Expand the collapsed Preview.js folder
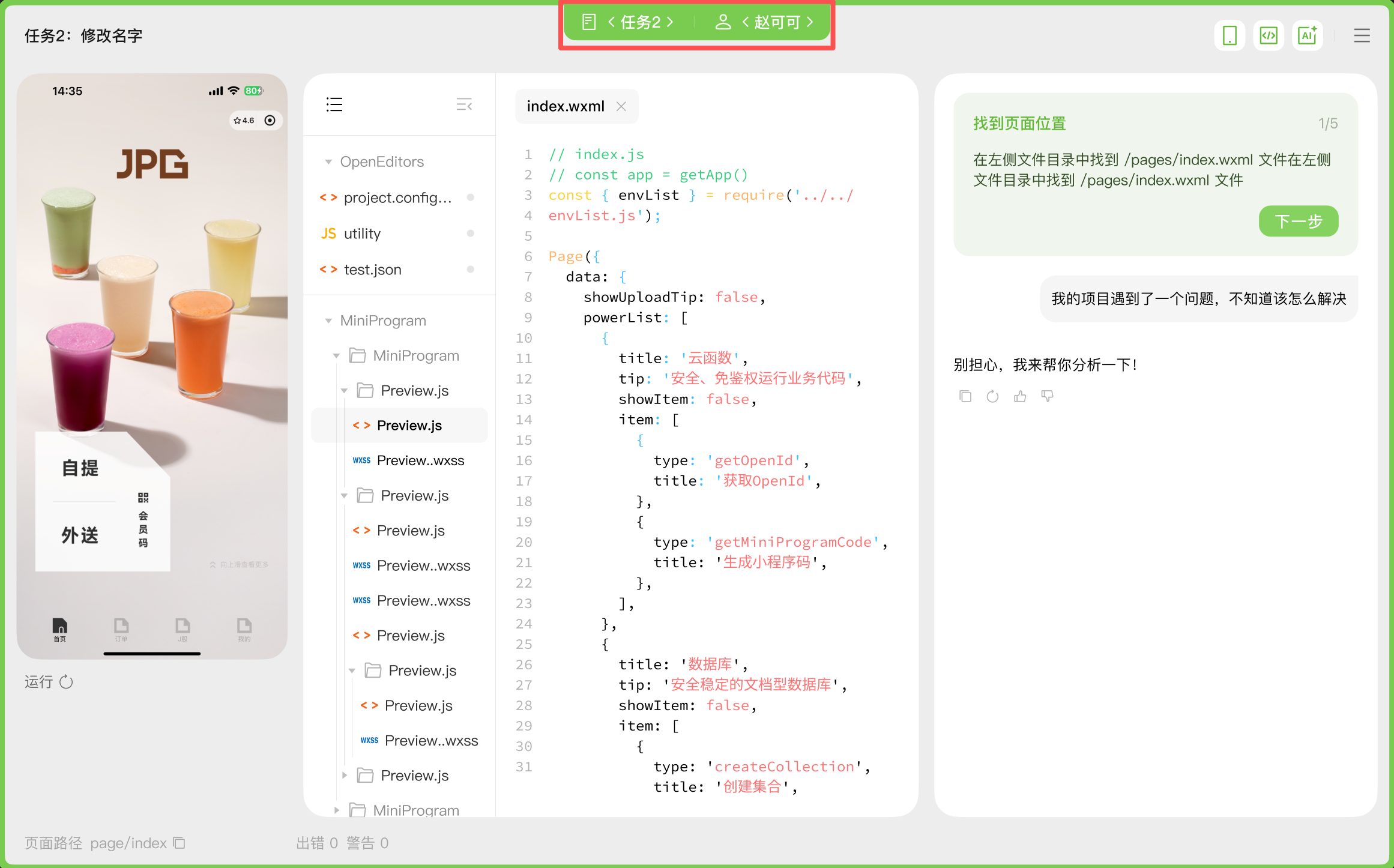Image resolution: width=1394 pixels, height=868 pixels. pos(345,776)
